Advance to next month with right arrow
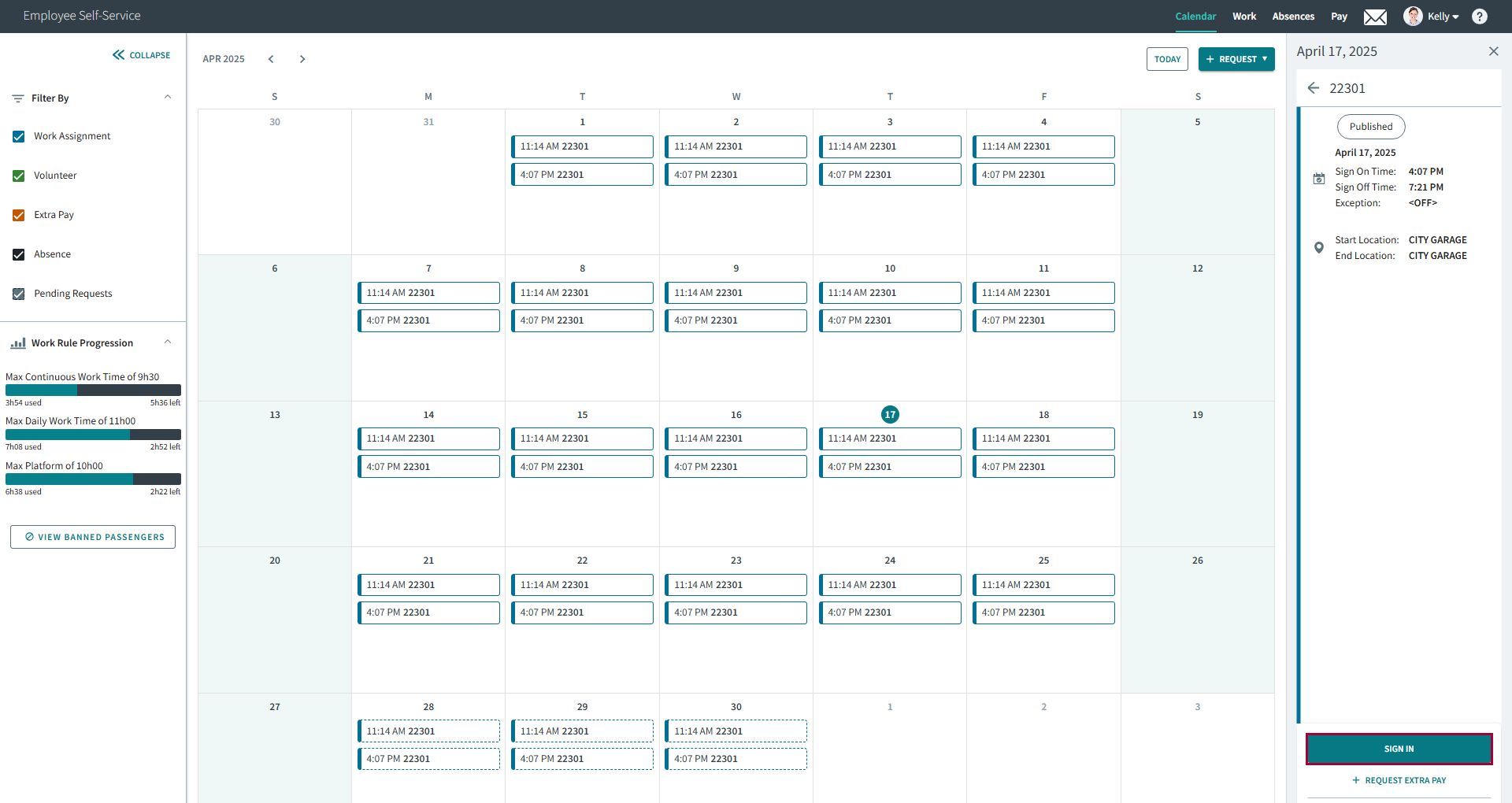The image size is (1512, 803). (302, 59)
